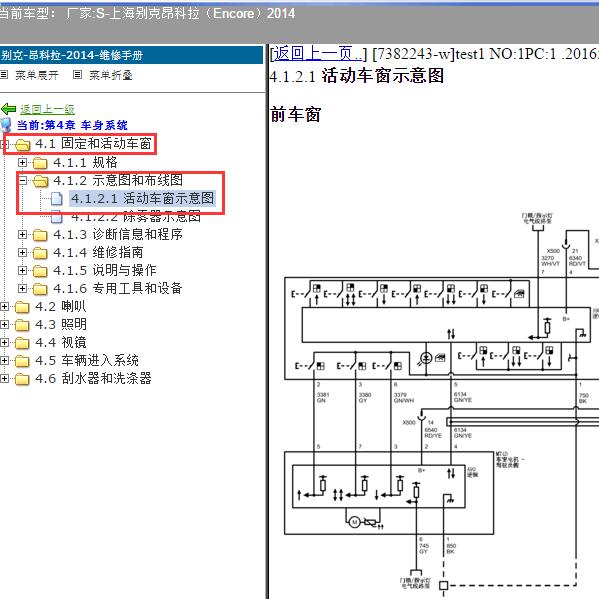Click the 4.1.2.1 活动车窗示意图 page title
The image size is (599, 599).
pos(357,76)
